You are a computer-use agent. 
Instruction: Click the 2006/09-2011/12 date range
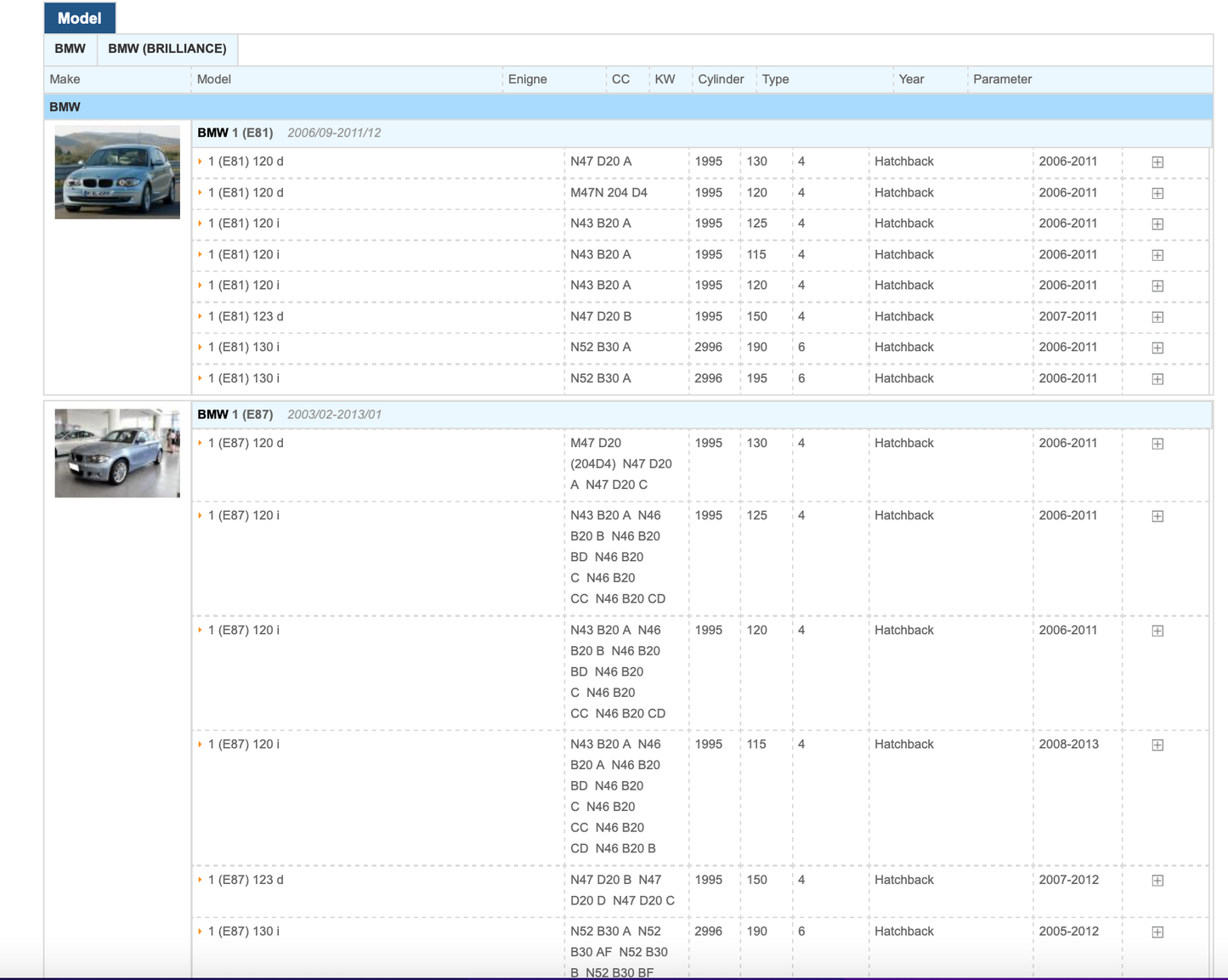pyautogui.click(x=334, y=133)
